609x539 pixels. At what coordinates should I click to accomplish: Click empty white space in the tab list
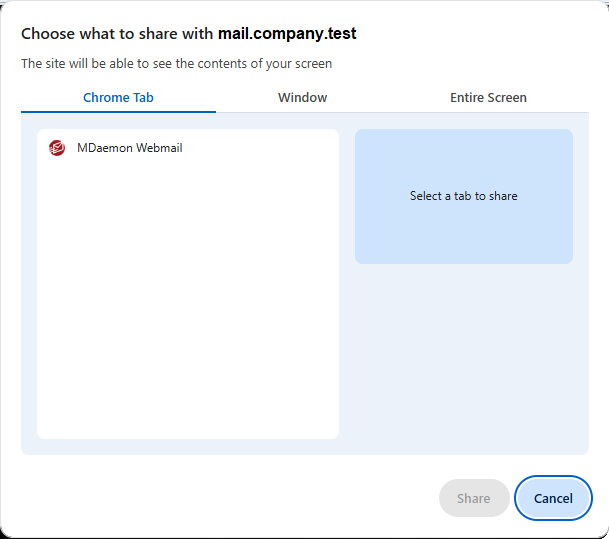coord(187,300)
